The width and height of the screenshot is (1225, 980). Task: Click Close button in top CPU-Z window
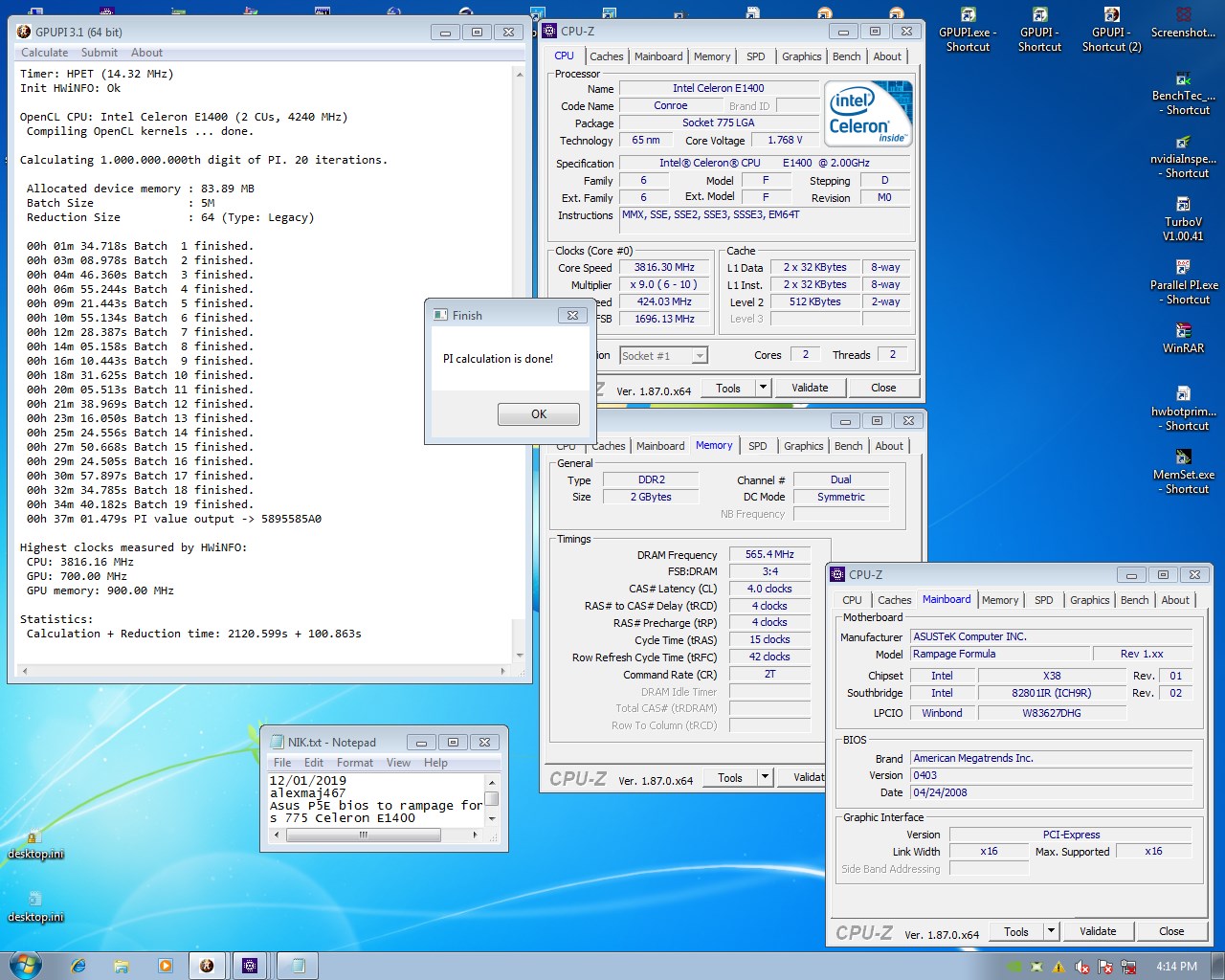(x=883, y=388)
